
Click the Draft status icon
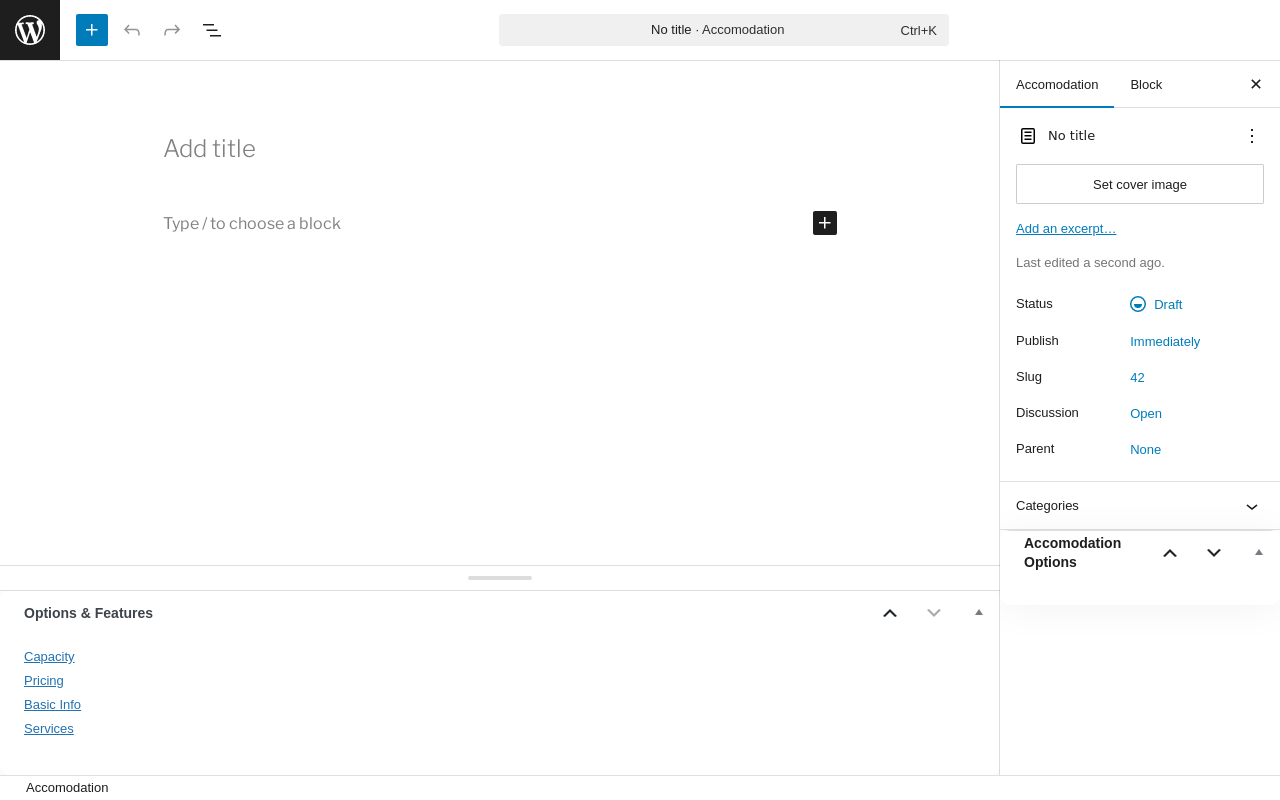[1138, 304]
